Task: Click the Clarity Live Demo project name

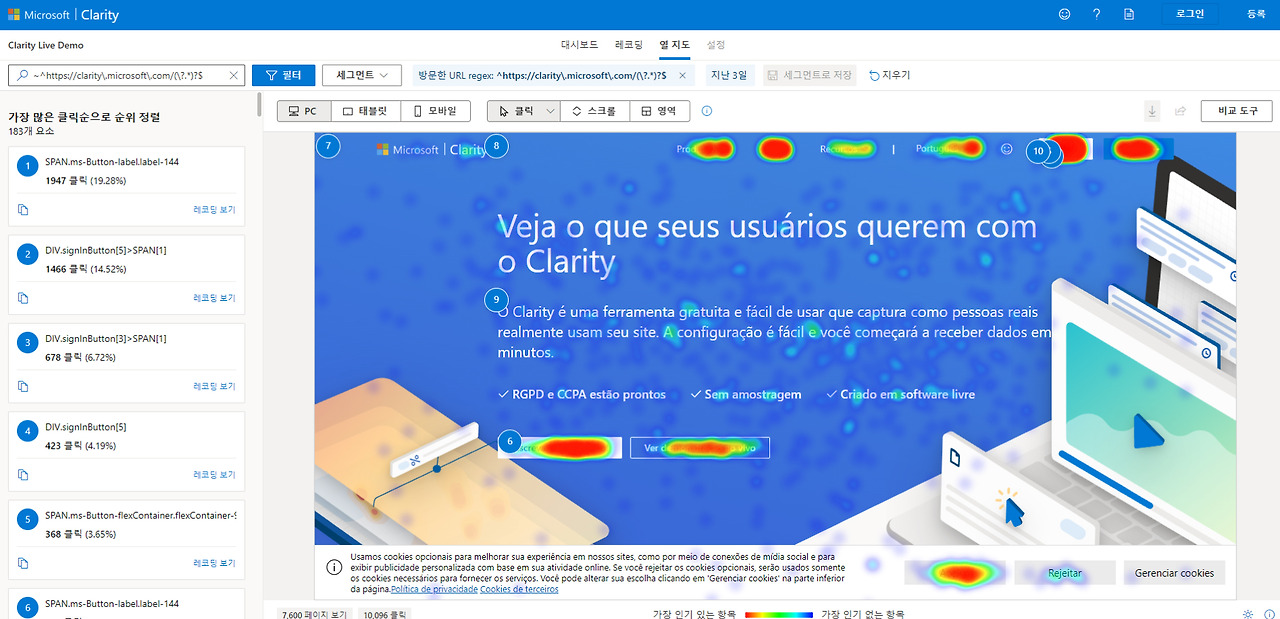Action: (x=46, y=45)
